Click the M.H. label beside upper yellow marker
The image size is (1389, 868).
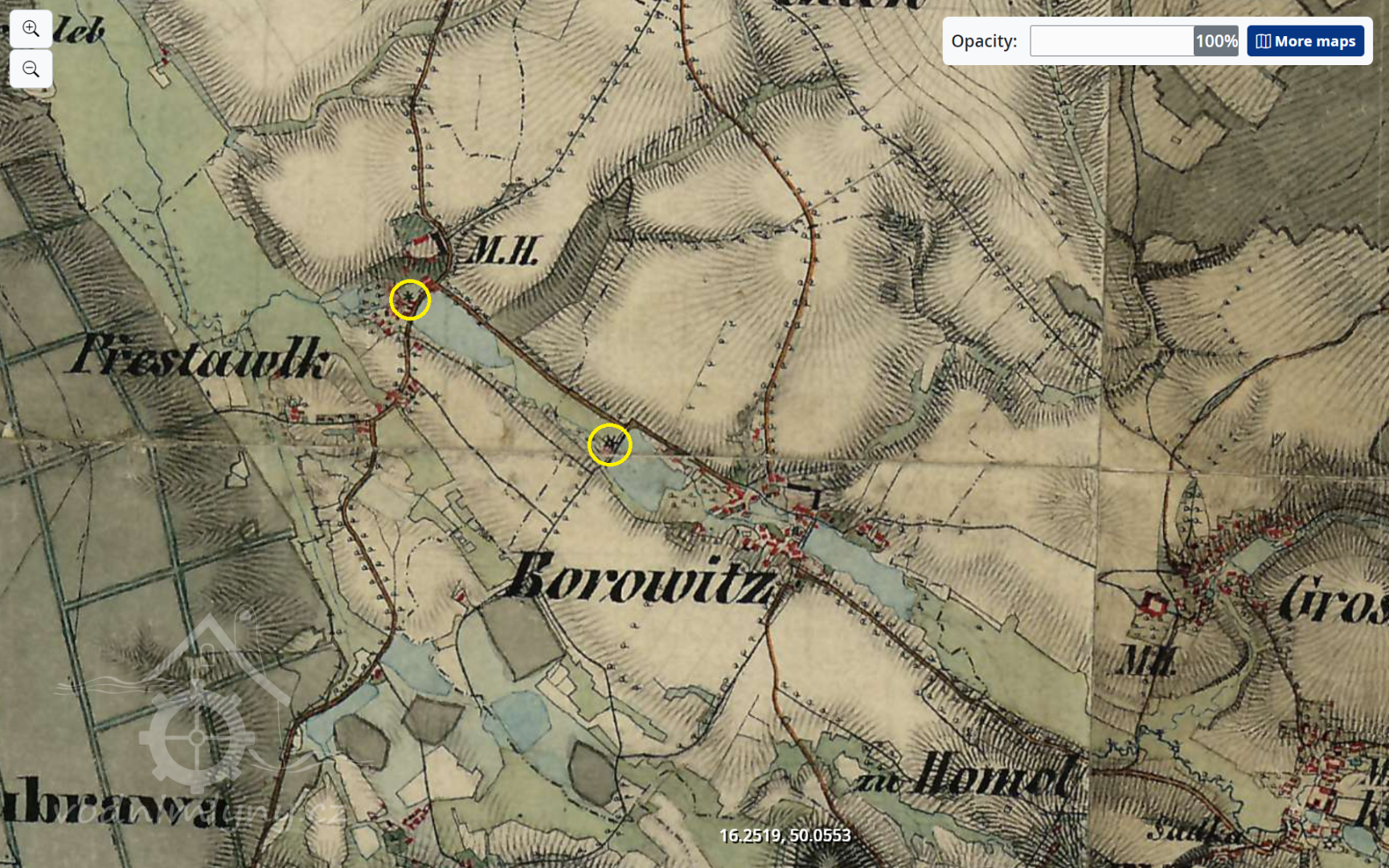(503, 252)
